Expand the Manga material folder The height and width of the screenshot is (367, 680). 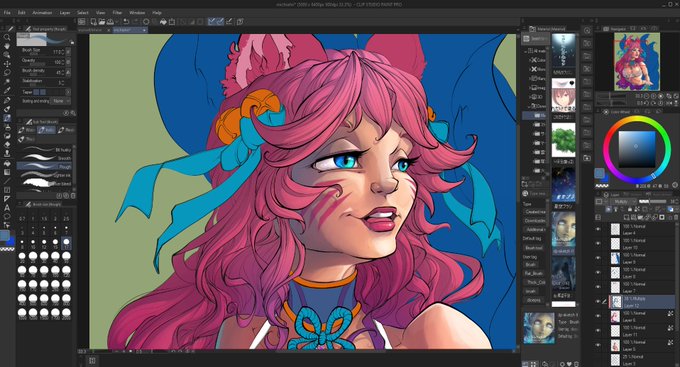[x=530, y=79]
